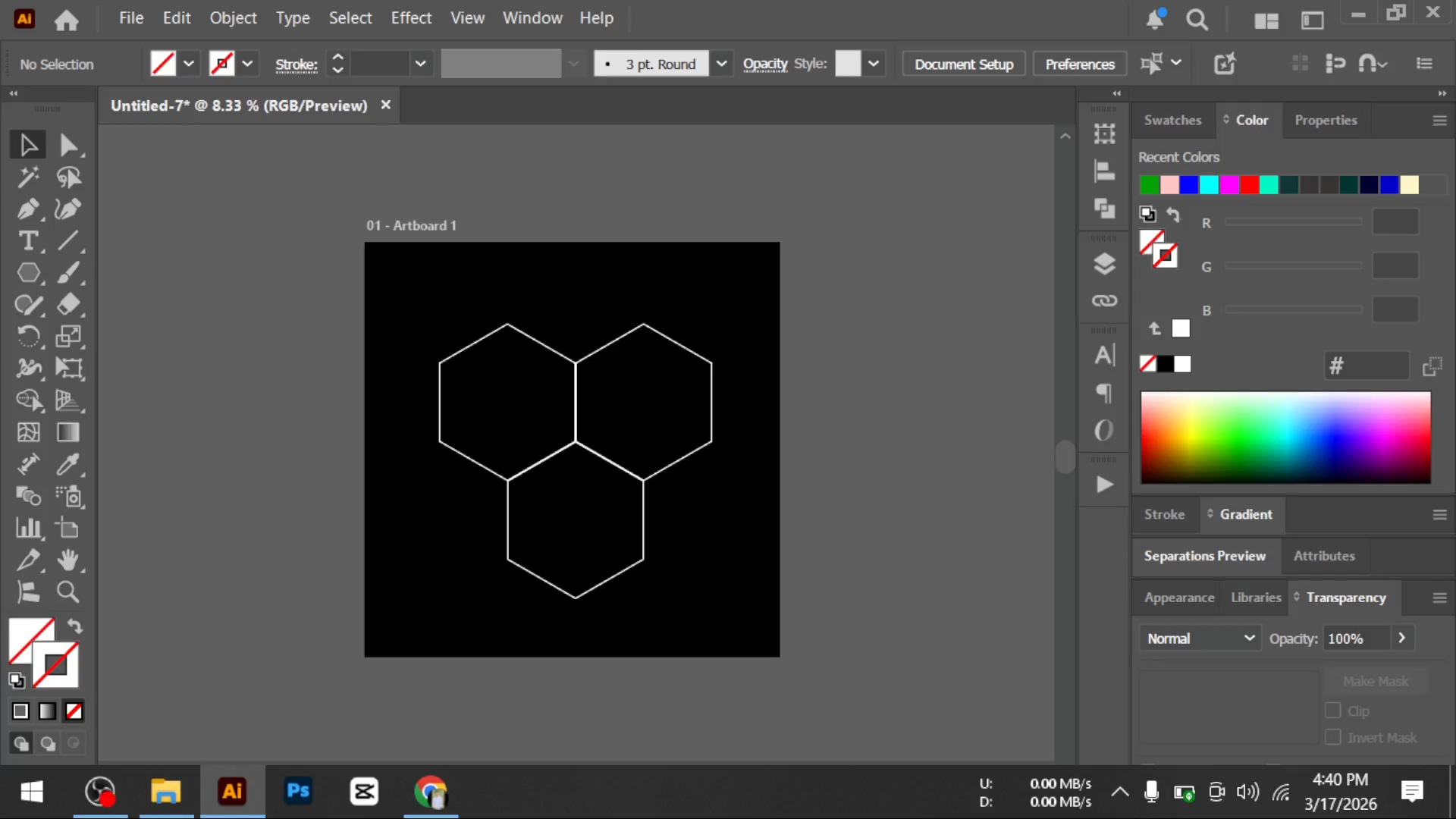Tick the Invert Mask checkbox
This screenshot has height=819, width=1456.
coord(1332,737)
